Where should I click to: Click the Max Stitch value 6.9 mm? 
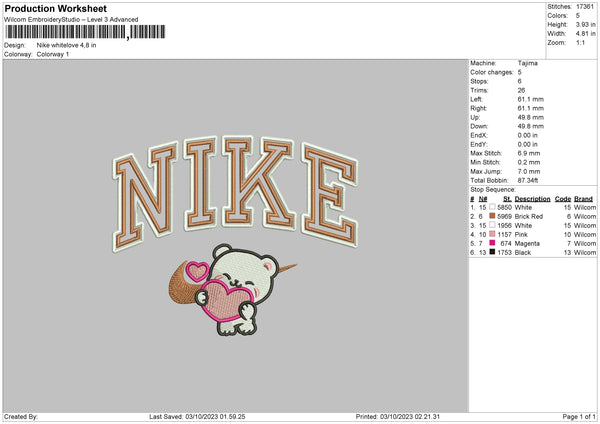529,153
